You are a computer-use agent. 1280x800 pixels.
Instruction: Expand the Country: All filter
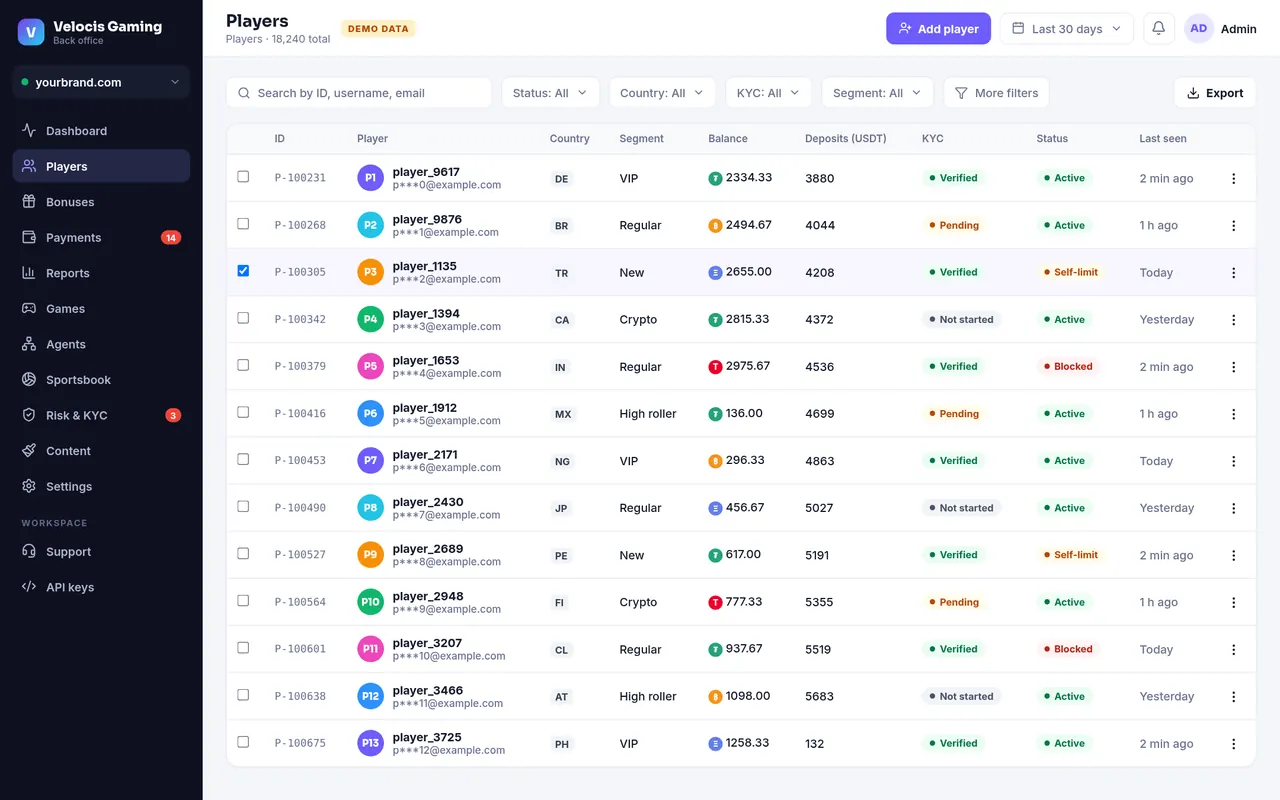[x=662, y=93]
